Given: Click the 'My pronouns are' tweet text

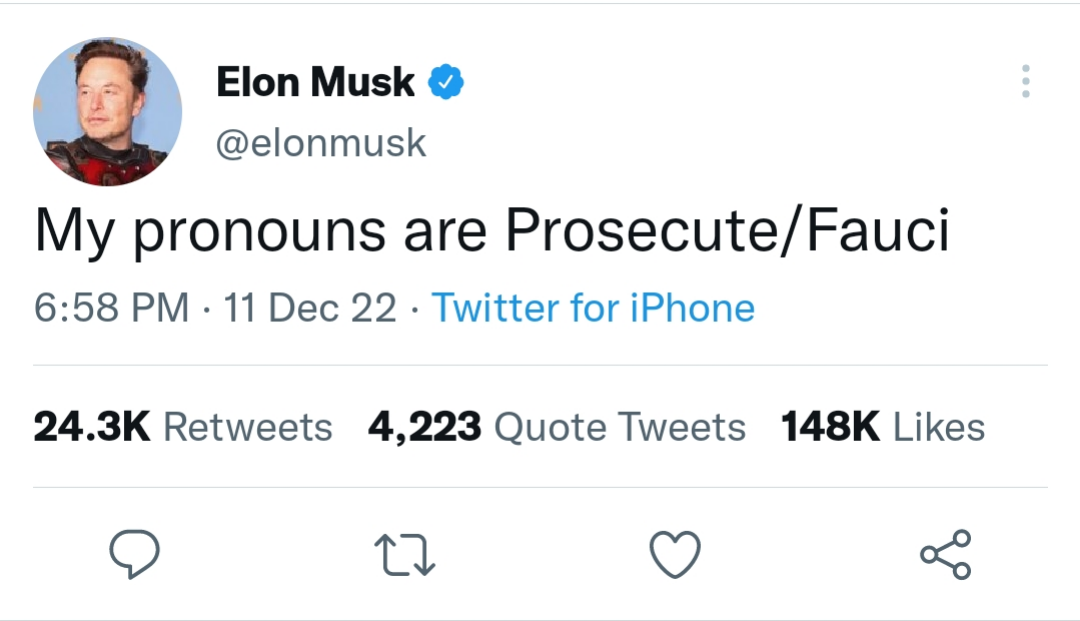Looking at the screenshot, I should pyautogui.click(x=260, y=231).
